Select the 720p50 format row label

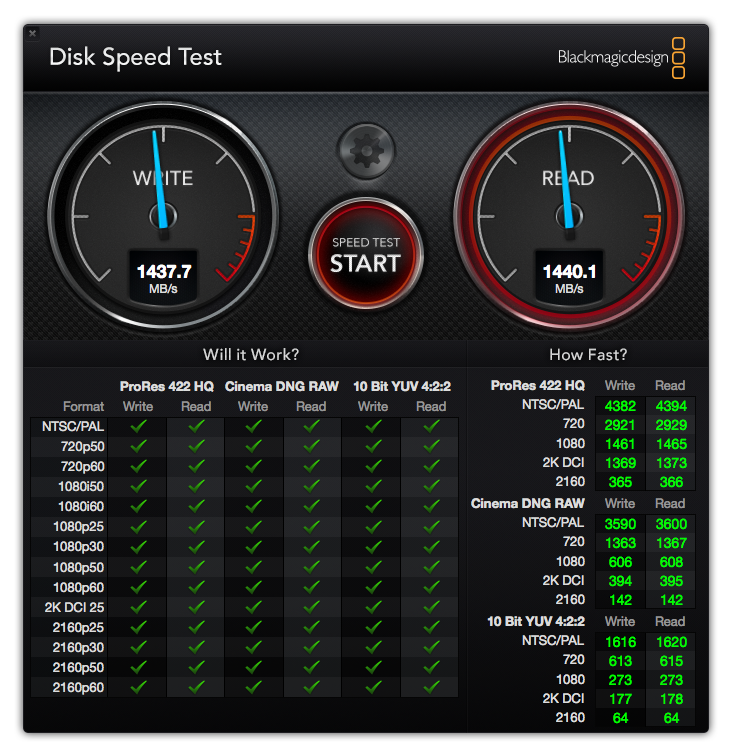82,447
